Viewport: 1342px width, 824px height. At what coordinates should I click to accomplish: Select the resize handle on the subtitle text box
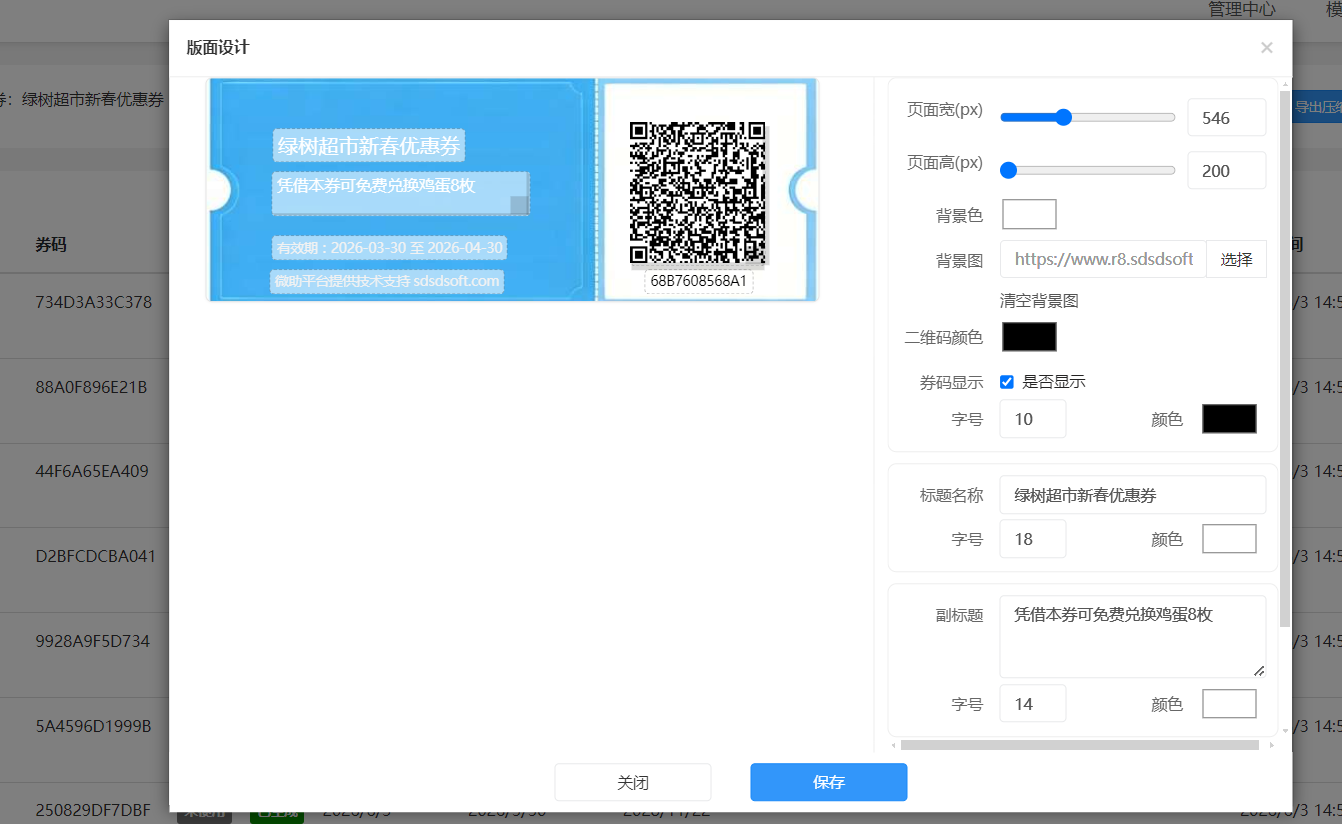coord(519,205)
